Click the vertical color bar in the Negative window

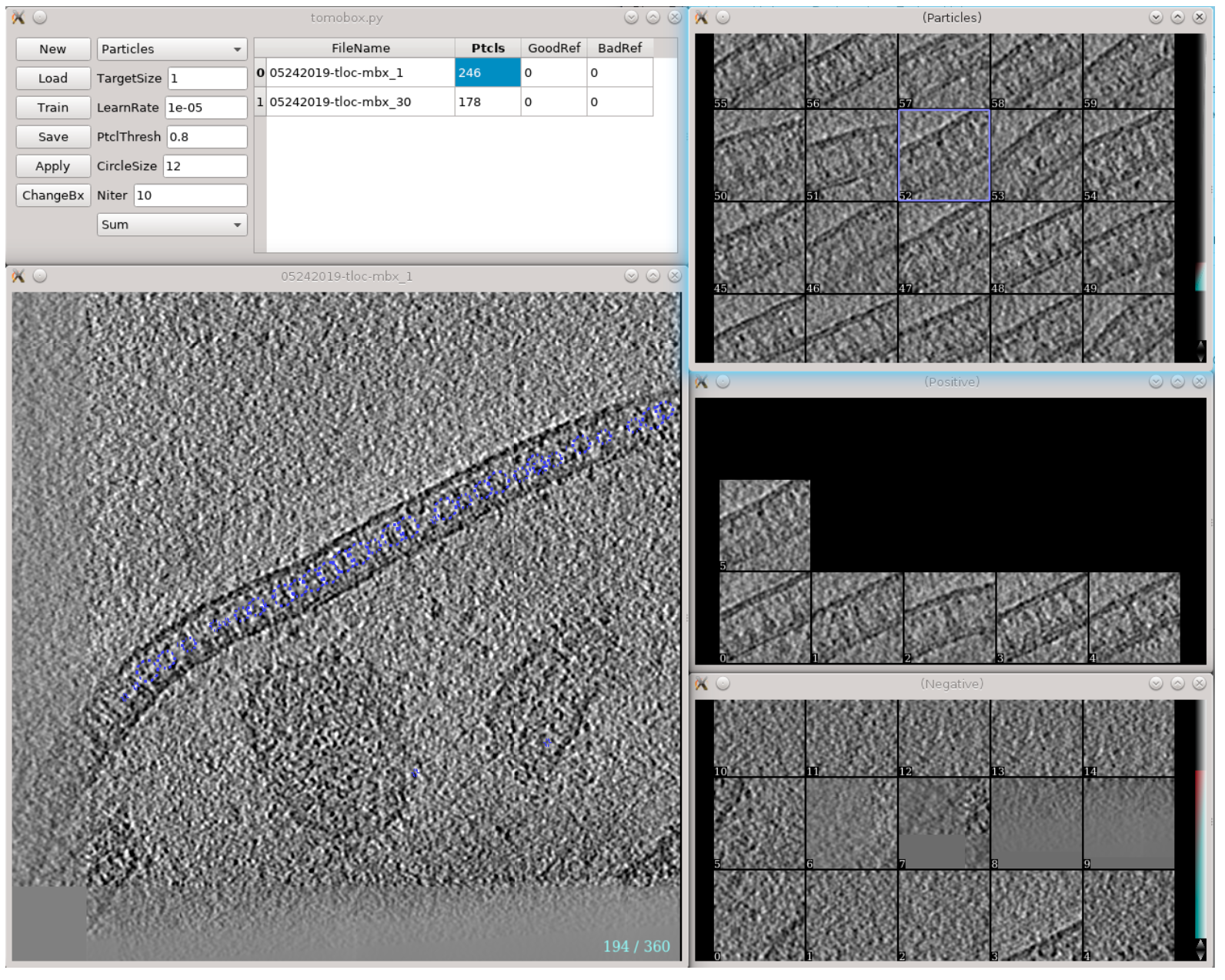pyautogui.click(x=1200, y=854)
